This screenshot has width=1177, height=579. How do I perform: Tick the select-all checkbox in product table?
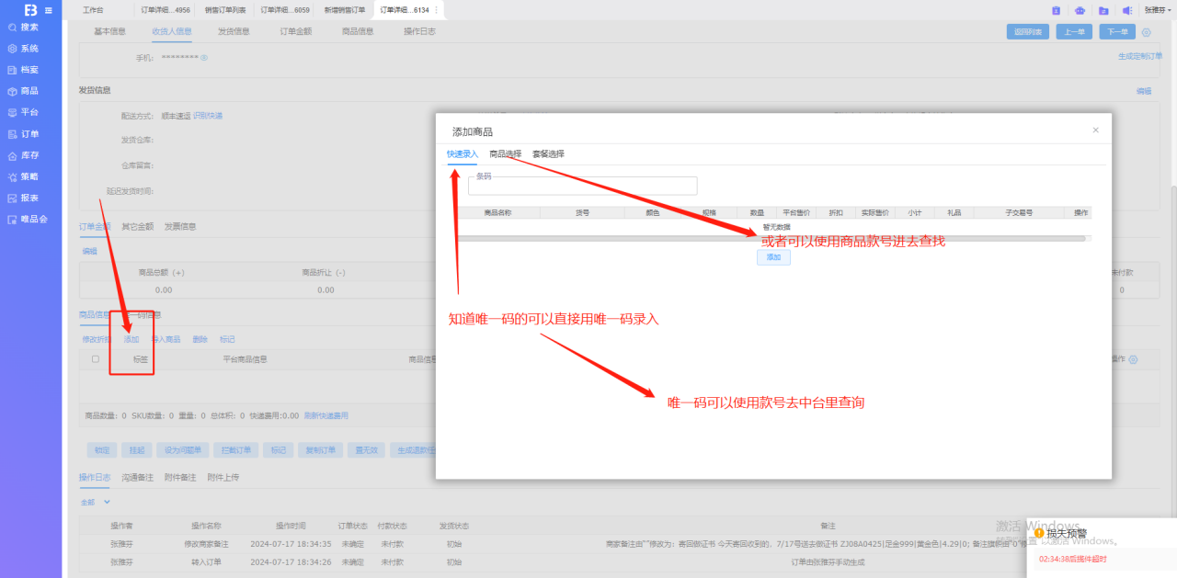click(x=96, y=359)
